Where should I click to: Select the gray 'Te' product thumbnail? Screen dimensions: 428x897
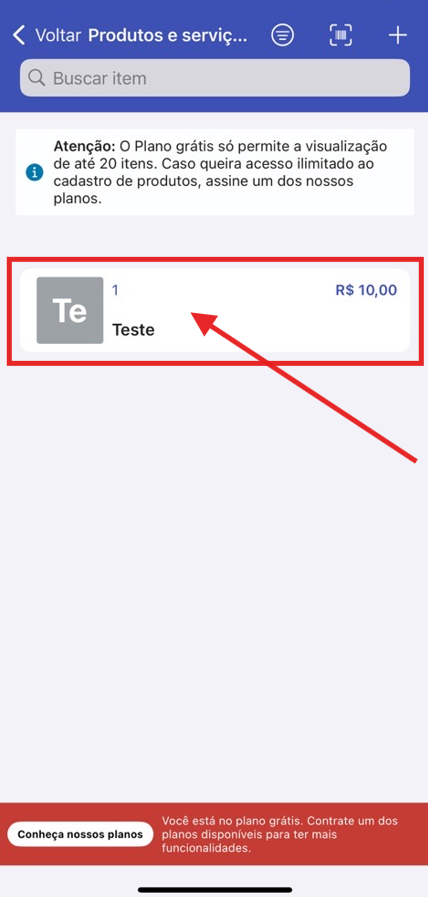tap(70, 311)
